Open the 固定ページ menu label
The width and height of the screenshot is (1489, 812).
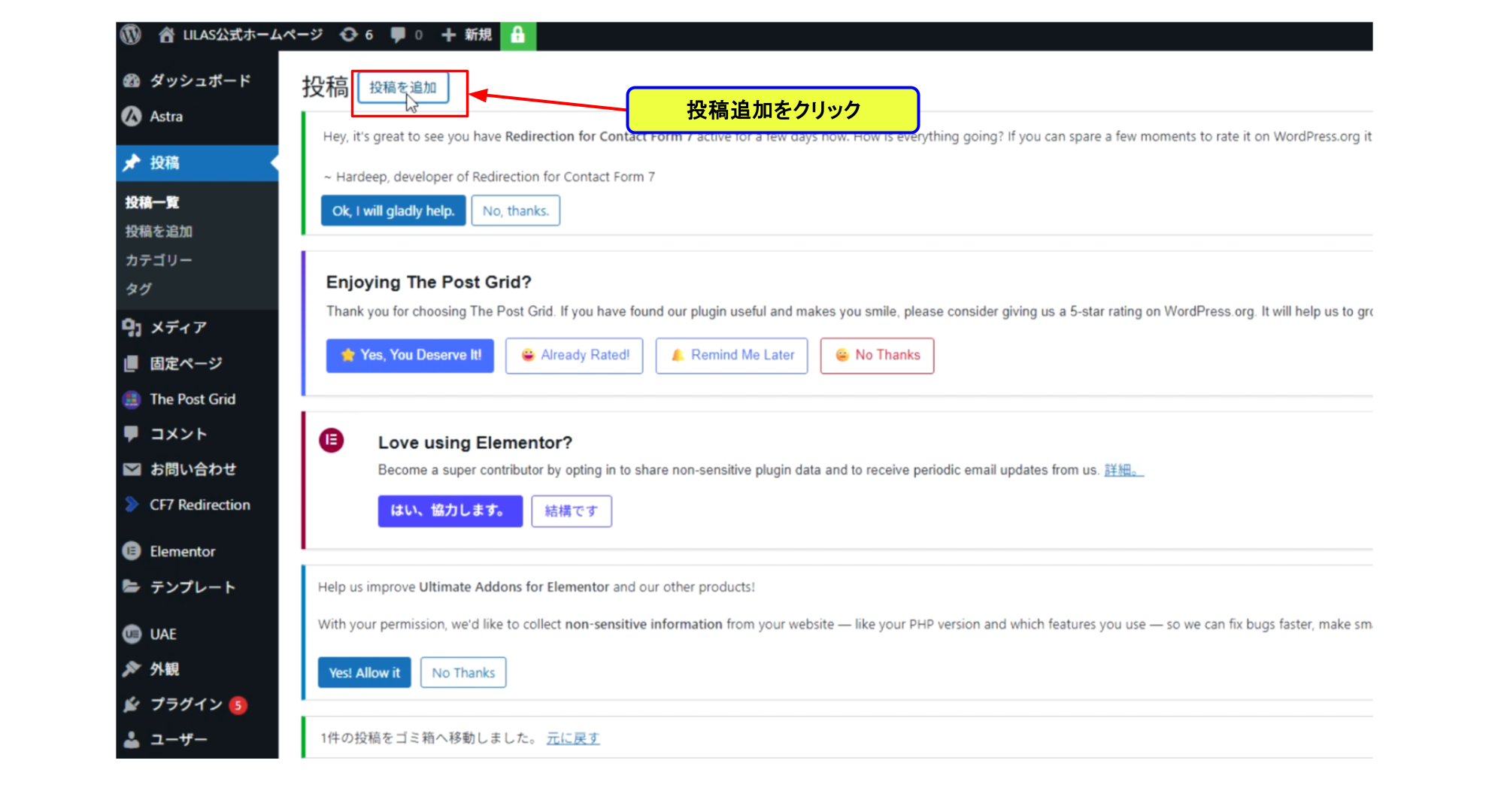(186, 363)
